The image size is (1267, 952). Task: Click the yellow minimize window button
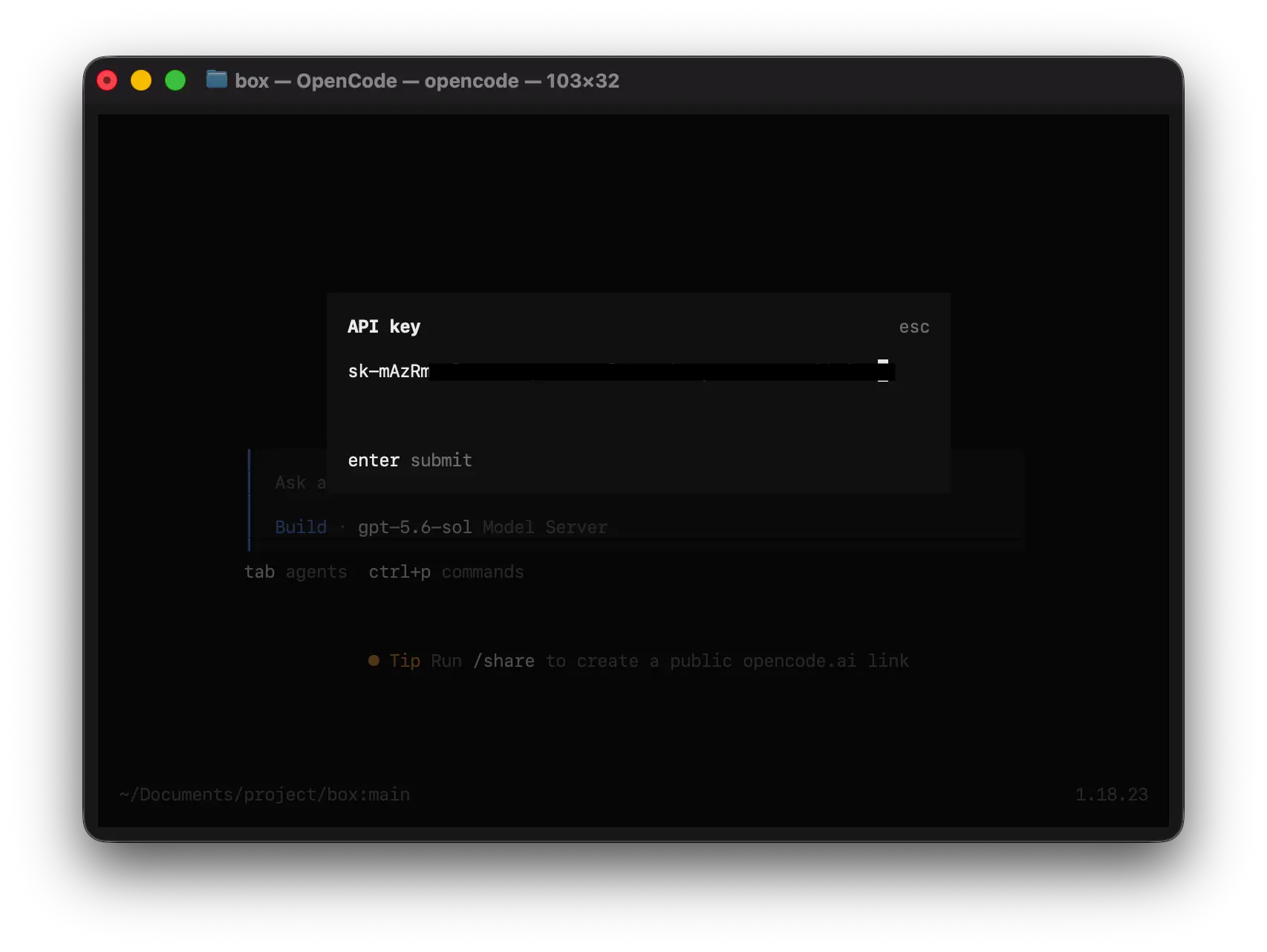pyautogui.click(x=141, y=80)
